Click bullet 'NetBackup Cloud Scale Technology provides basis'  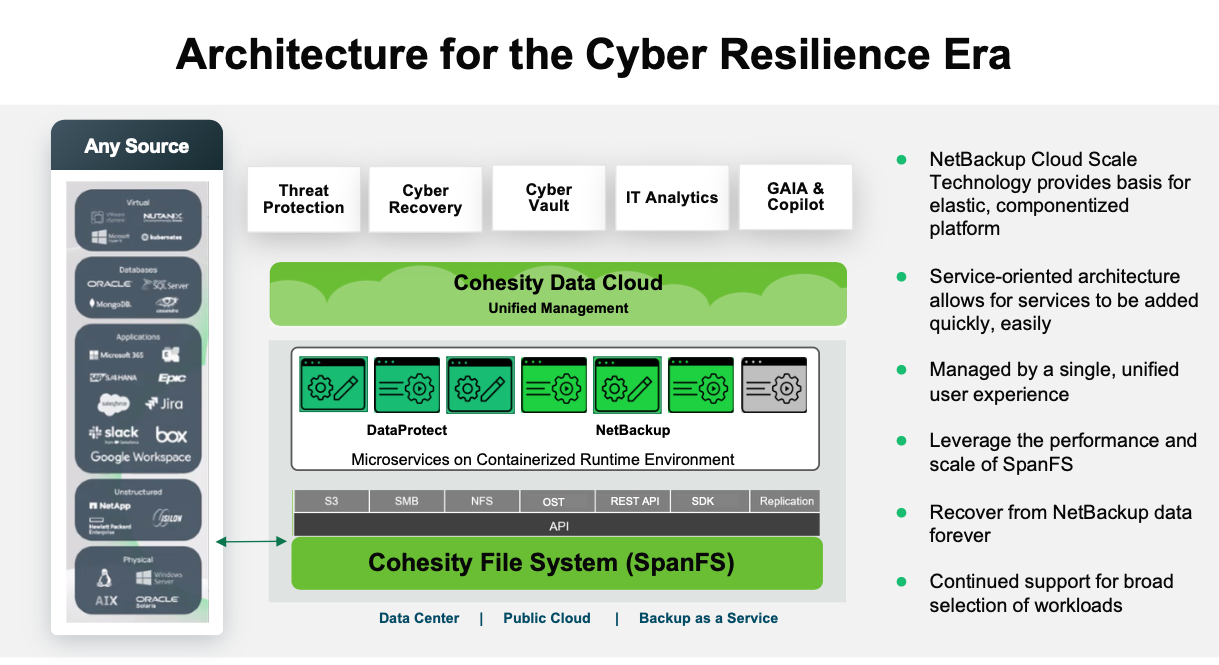click(x=1060, y=194)
